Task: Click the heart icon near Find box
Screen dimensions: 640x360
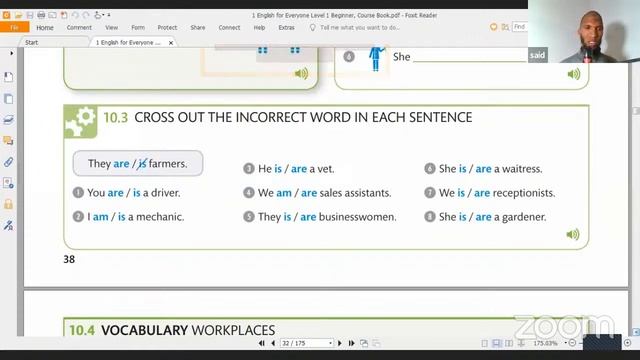Action: (x=493, y=27)
